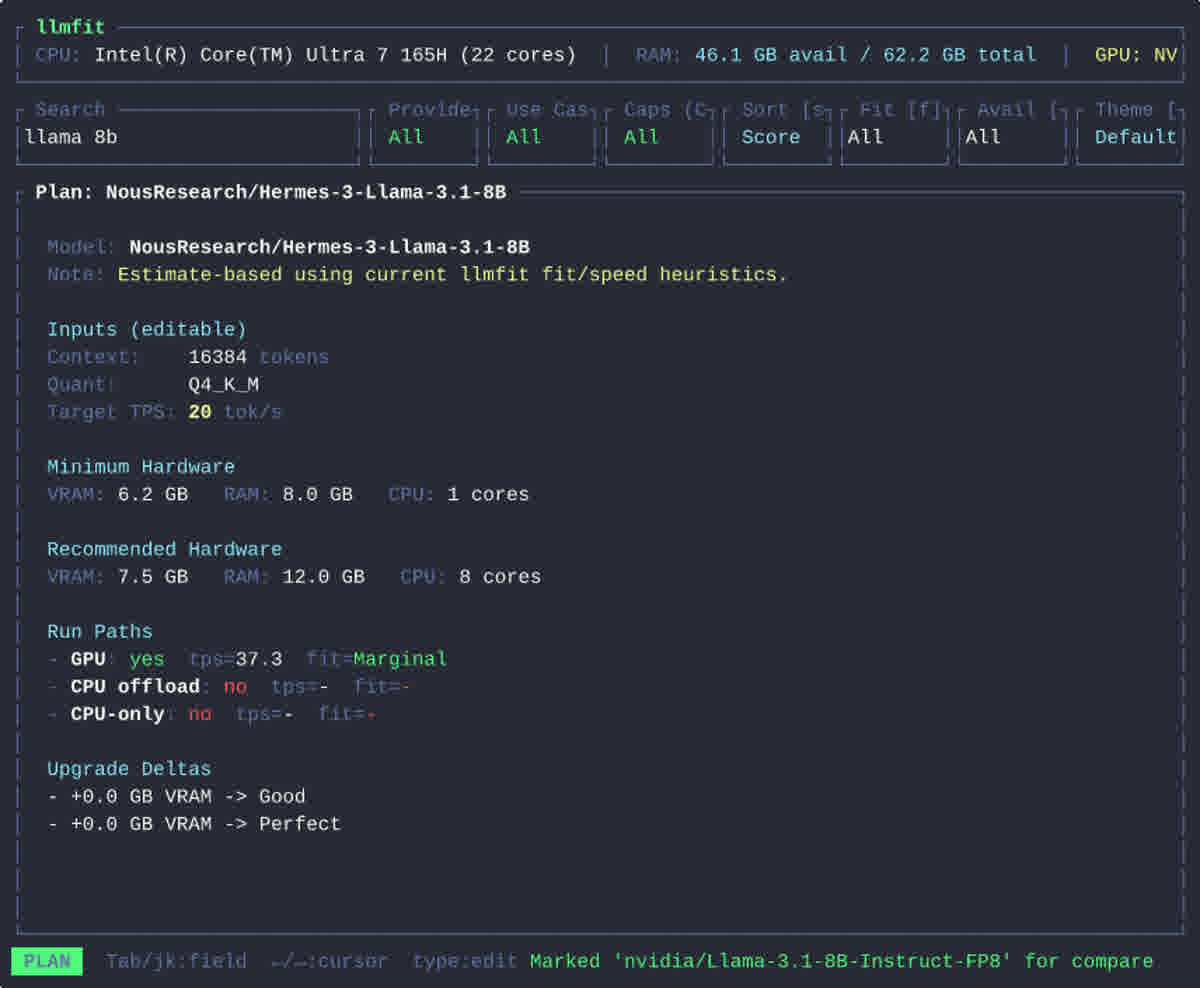Open the Use Case filter box
Viewport: 1200px width, 988px height.
(x=542, y=137)
